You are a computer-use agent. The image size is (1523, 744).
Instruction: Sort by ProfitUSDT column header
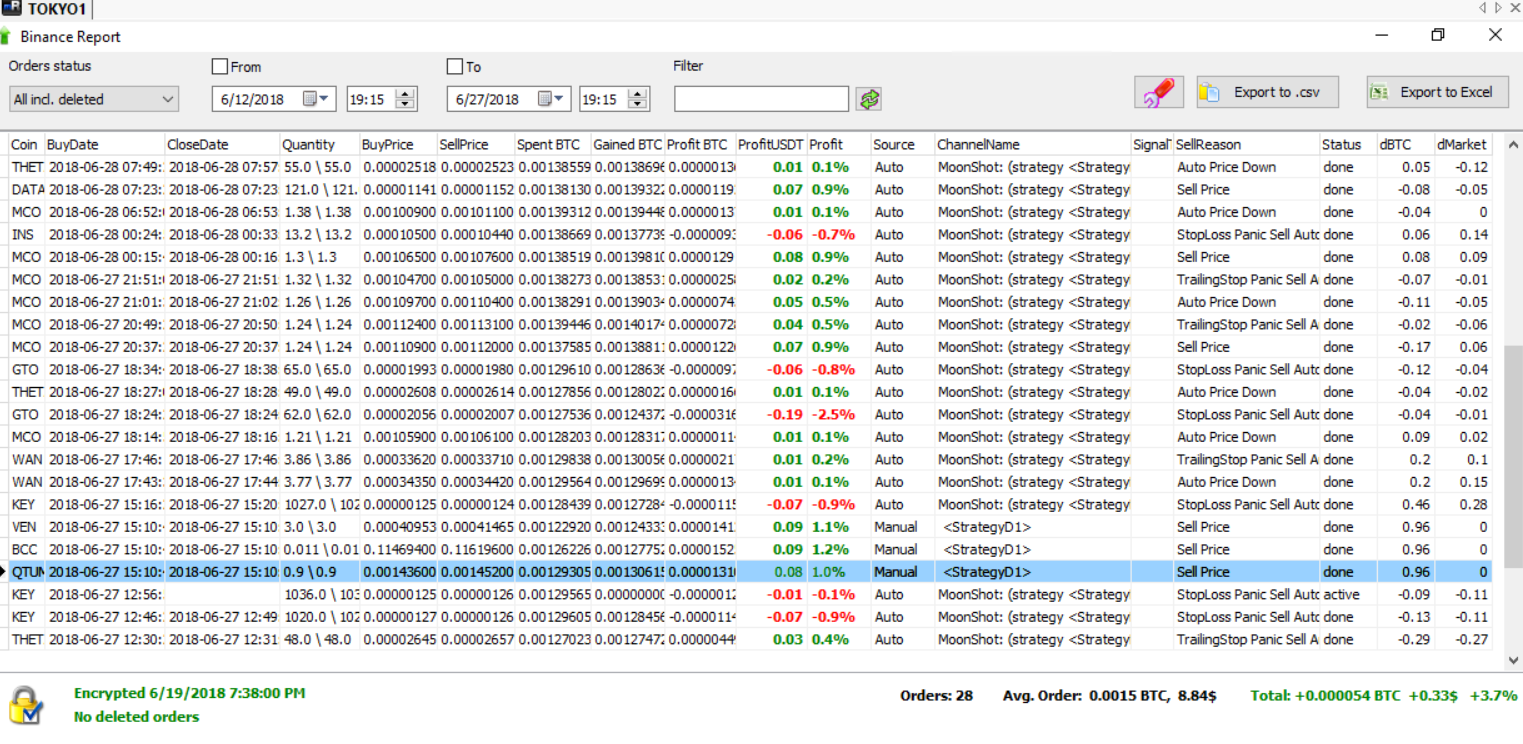[x=770, y=144]
